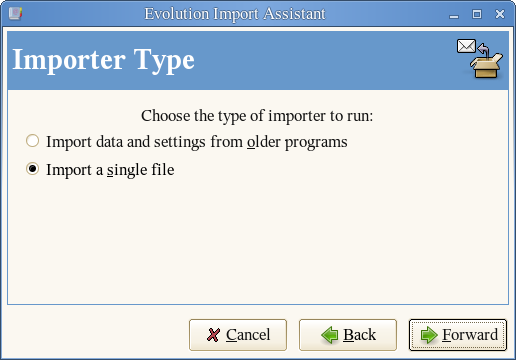The width and height of the screenshot is (516, 360).
Task: Select the single file radio button
Action: 32,169
